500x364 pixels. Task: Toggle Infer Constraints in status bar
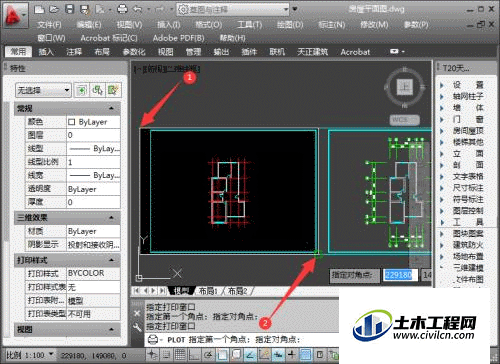(x=152, y=355)
